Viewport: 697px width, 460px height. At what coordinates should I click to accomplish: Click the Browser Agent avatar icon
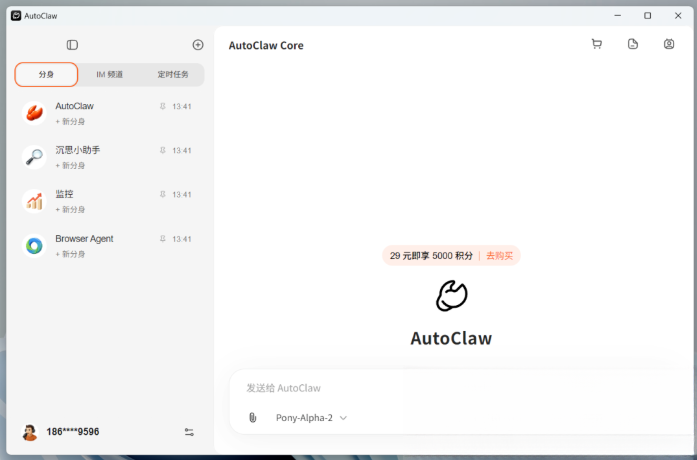click(34, 245)
